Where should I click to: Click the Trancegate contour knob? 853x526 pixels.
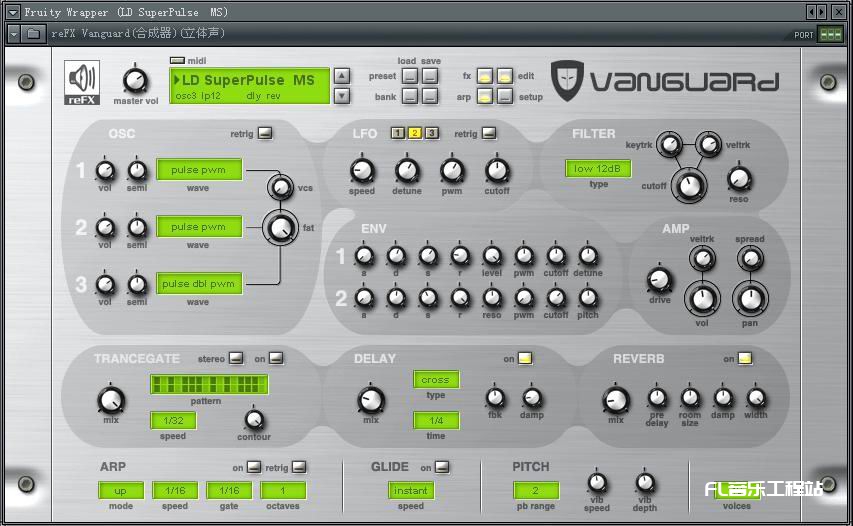[254, 419]
